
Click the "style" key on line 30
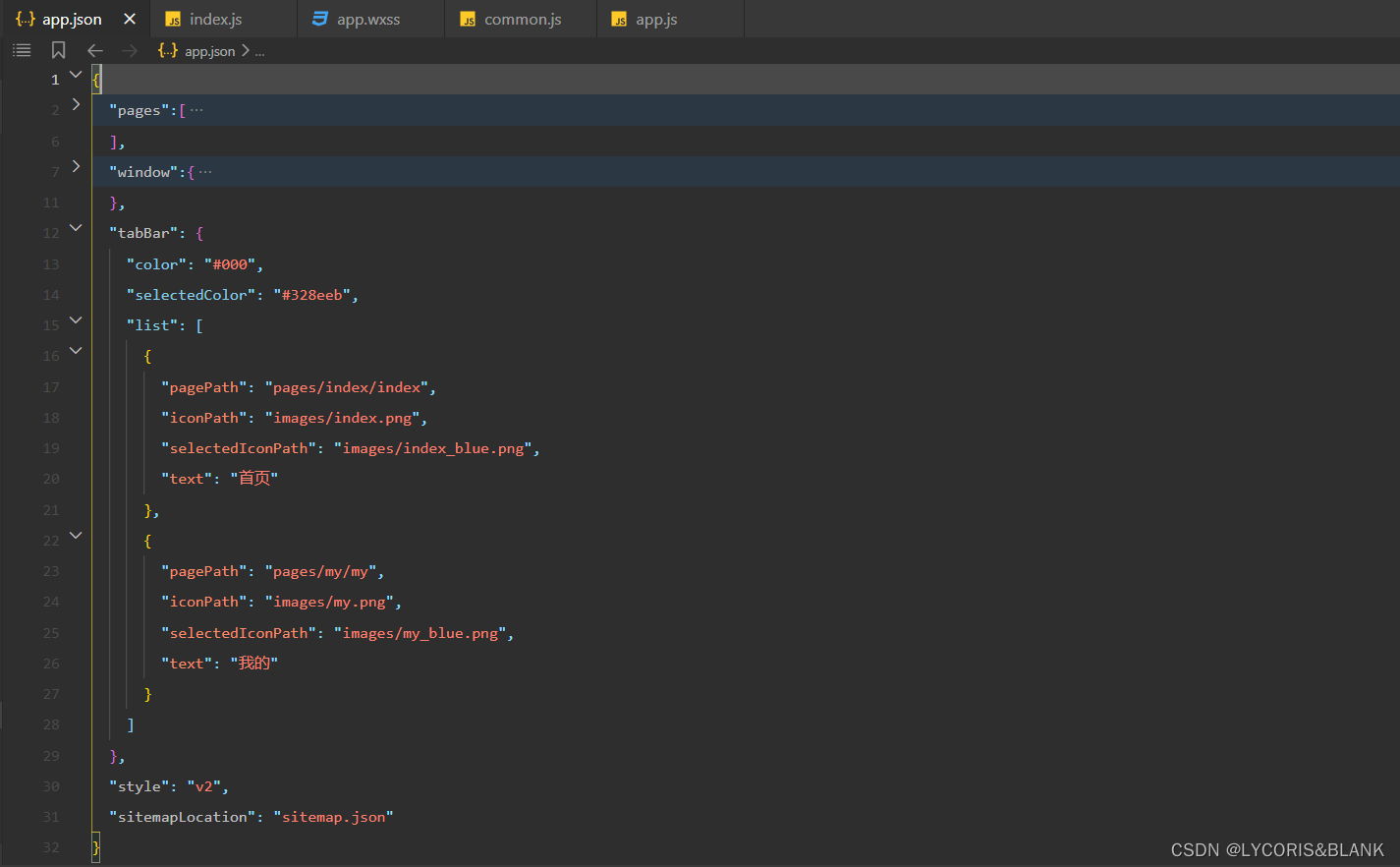pos(140,786)
